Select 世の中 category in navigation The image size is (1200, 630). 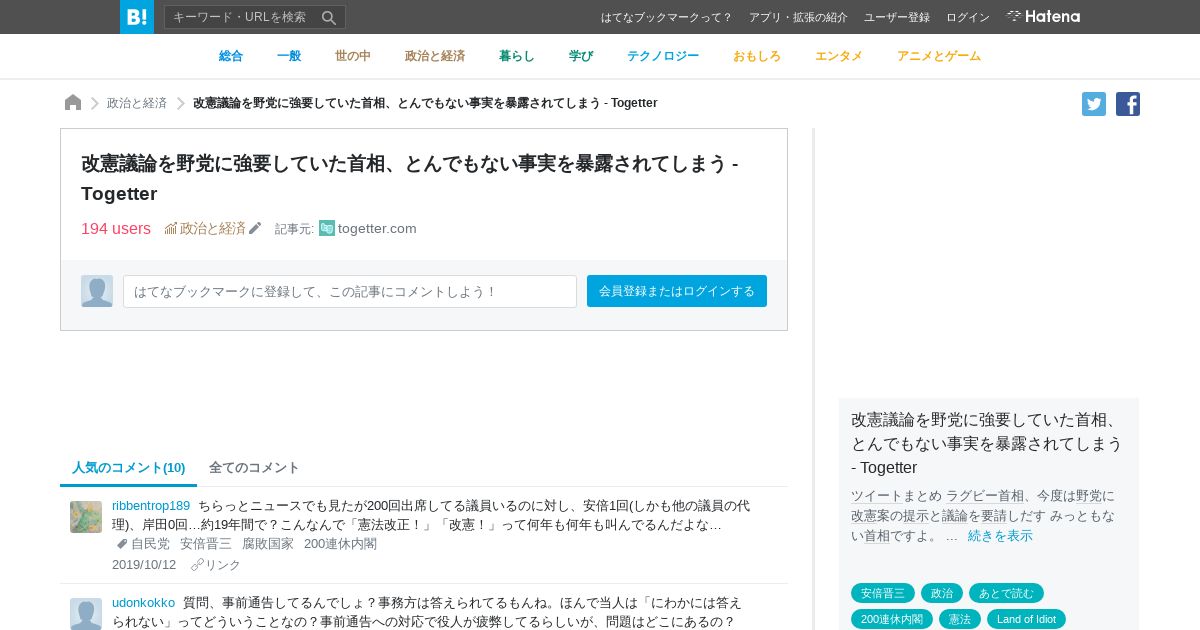pos(353,56)
